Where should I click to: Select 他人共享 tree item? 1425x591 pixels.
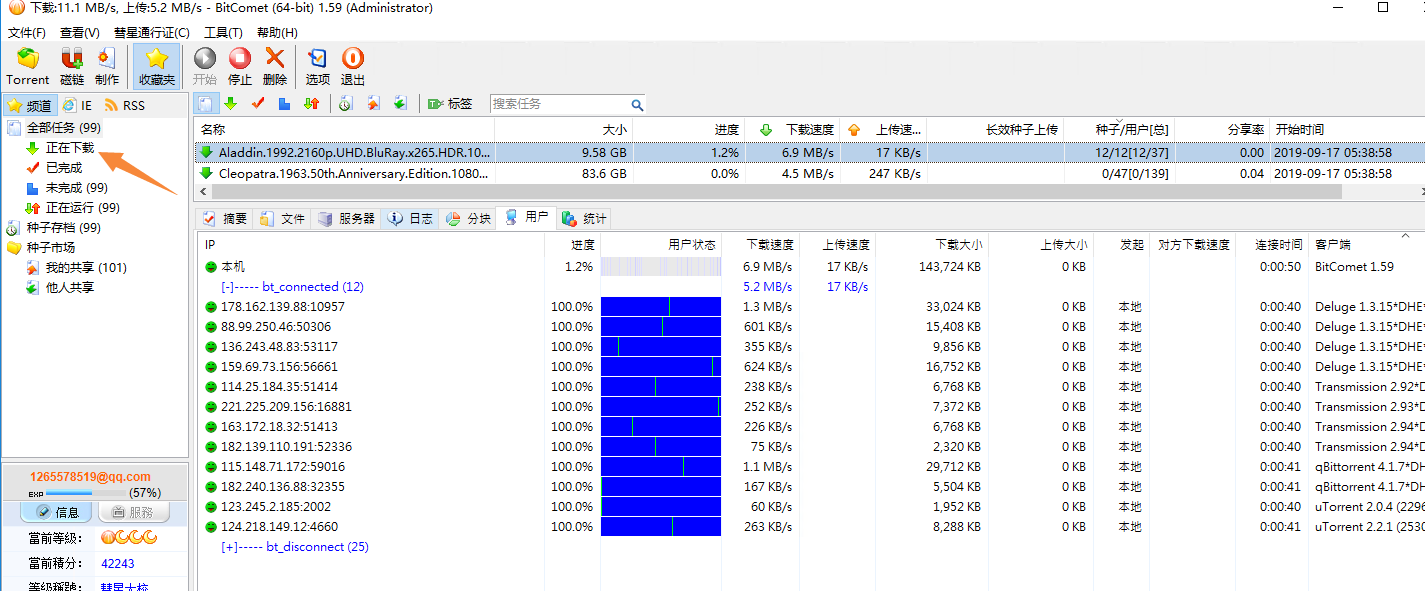(70, 287)
